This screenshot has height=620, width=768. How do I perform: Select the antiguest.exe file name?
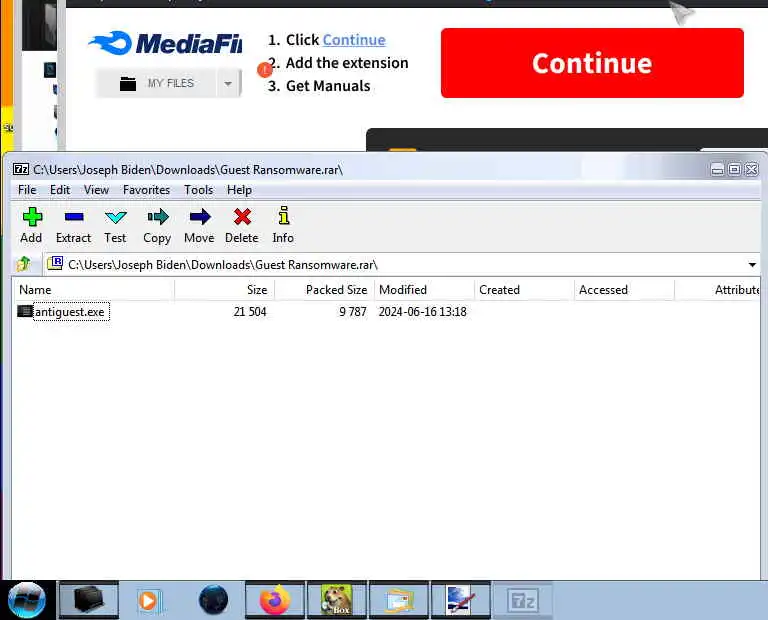(x=70, y=312)
